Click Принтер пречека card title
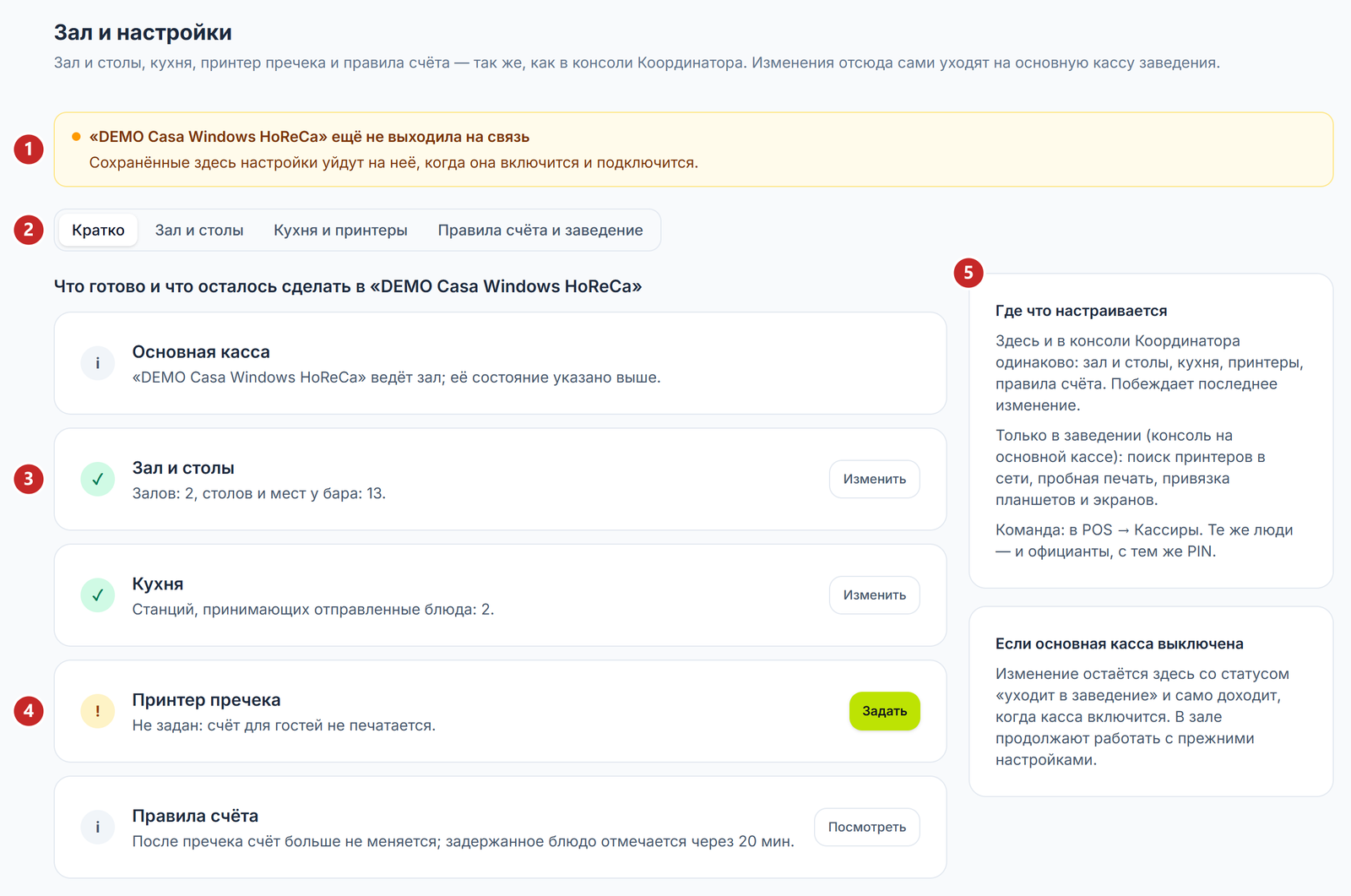 (206, 700)
